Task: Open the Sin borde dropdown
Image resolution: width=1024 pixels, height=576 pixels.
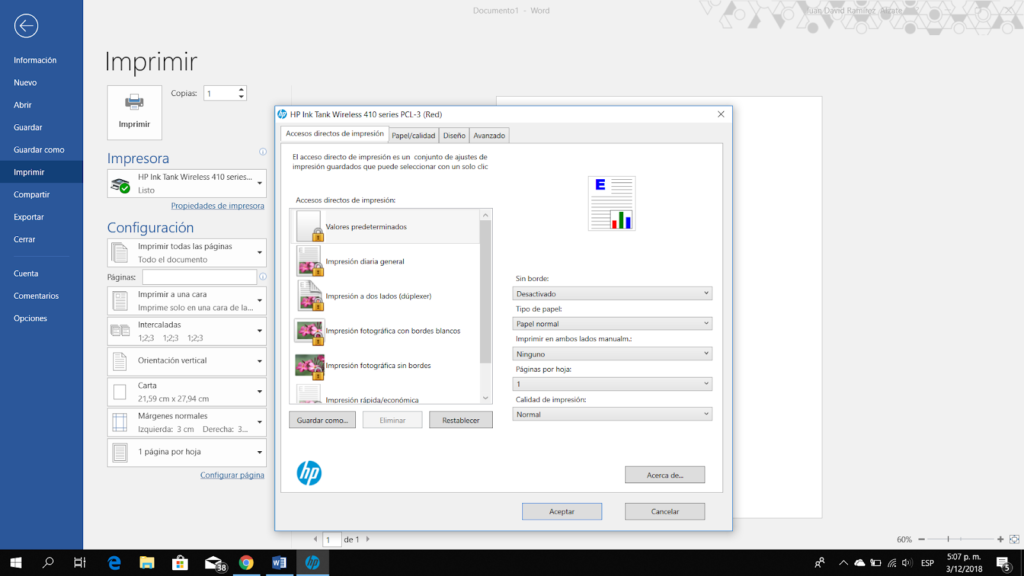Action: coord(612,294)
